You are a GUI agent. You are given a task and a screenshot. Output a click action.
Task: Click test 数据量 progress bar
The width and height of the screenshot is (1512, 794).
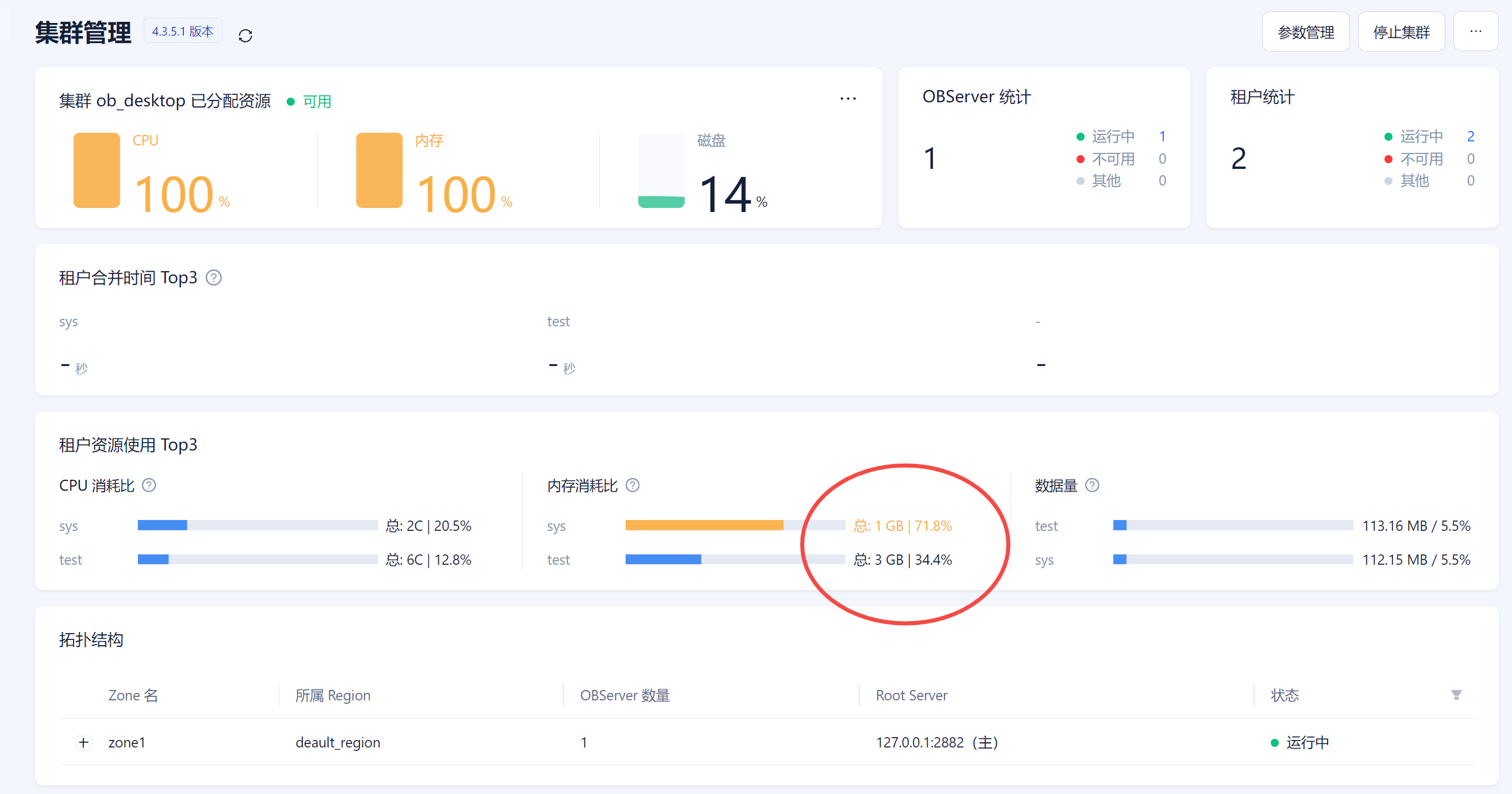pos(1233,525)
